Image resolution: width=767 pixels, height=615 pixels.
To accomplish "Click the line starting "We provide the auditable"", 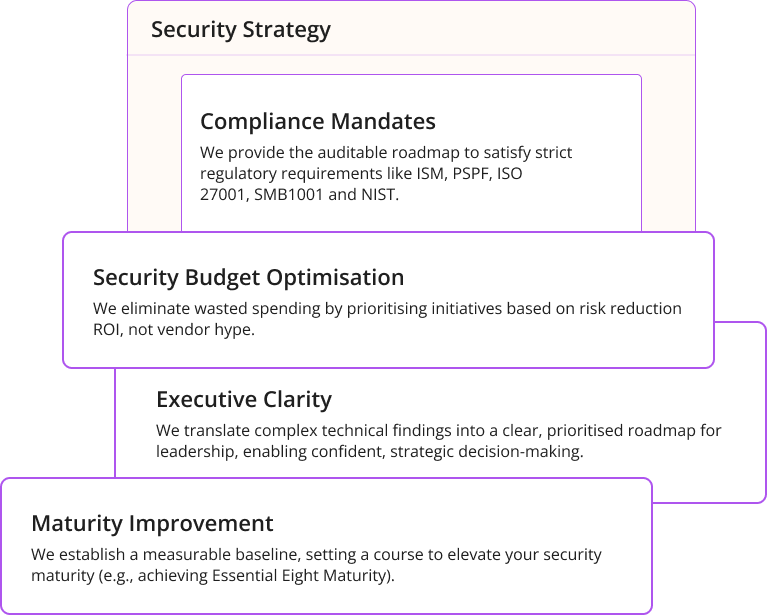I will tap(385, 153).
